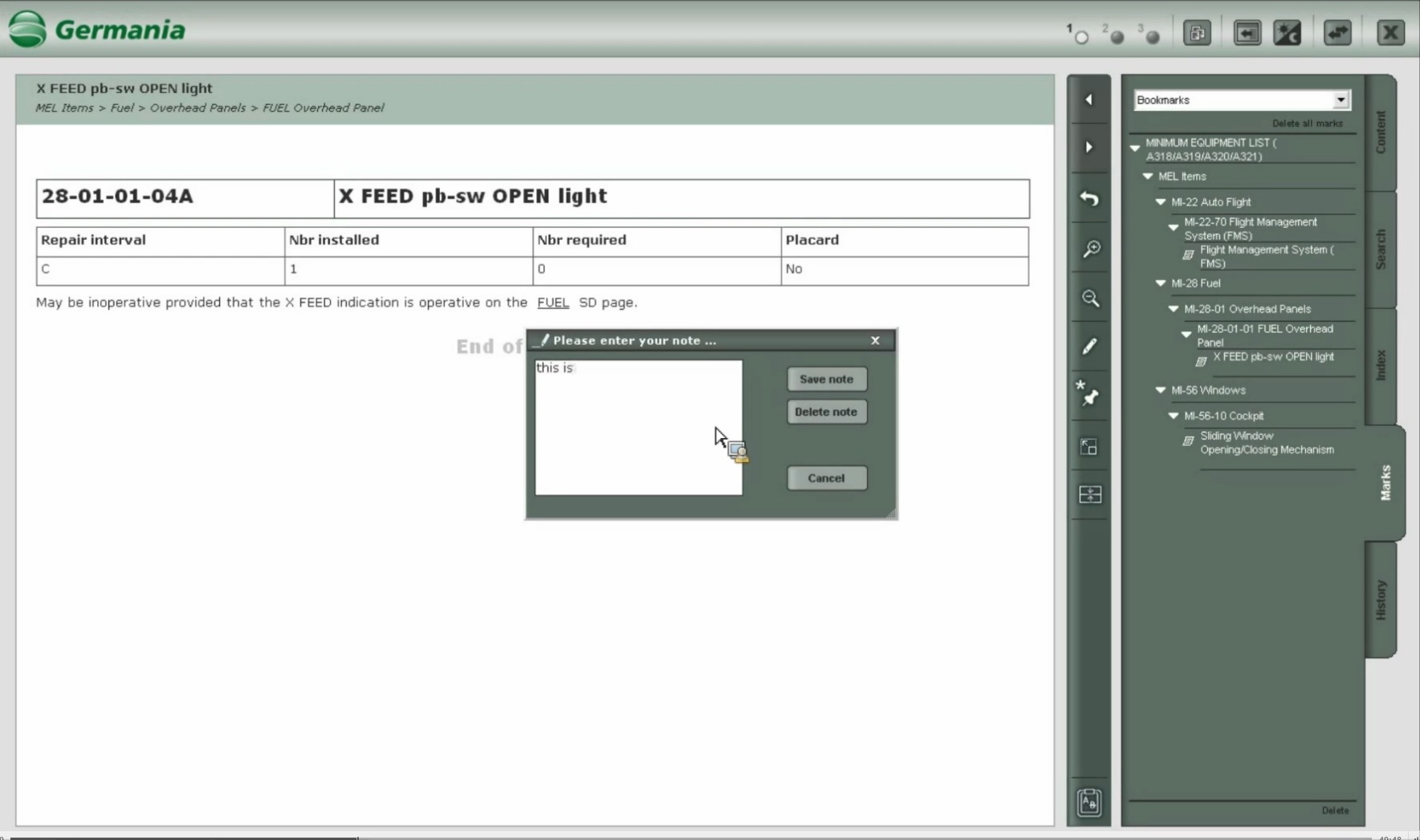Screen dimensions: 1420x840
Task: Follow the FUEL link in text
Action: tap(552, 302)
